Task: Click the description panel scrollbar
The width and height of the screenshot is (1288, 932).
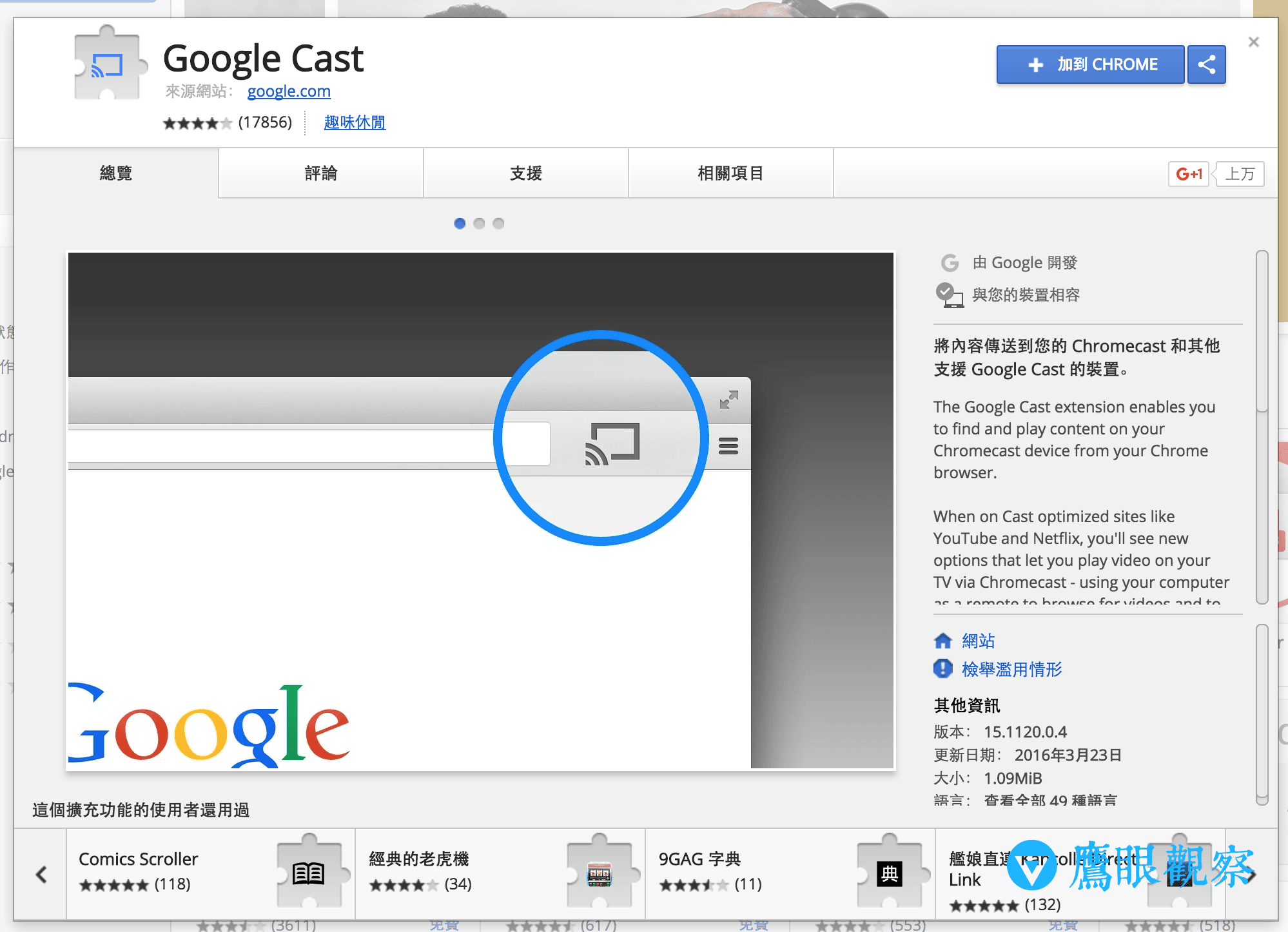Action: pos(1262,427)
